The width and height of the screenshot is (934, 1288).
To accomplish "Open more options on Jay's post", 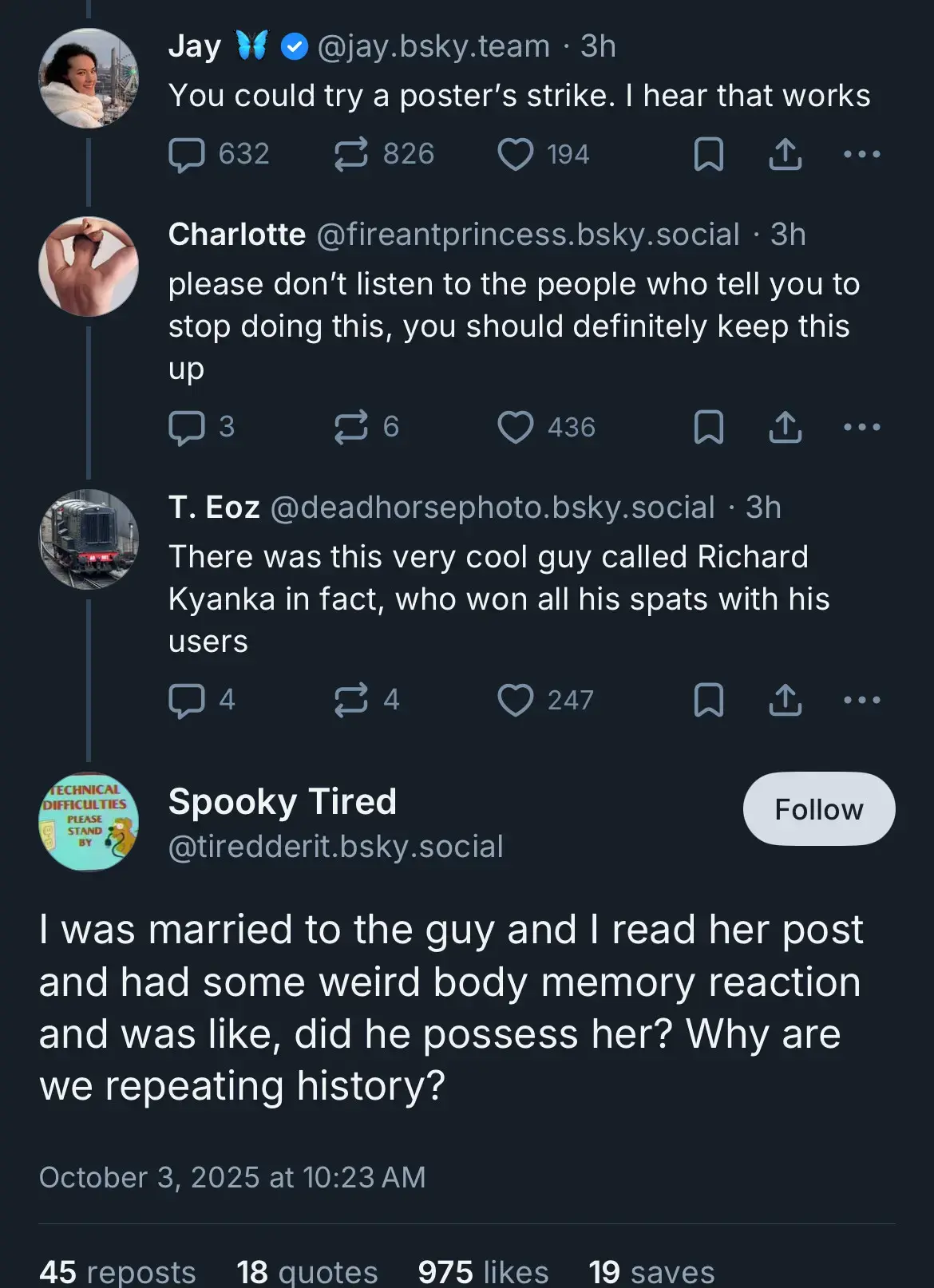I will click(x=862, y=155).
